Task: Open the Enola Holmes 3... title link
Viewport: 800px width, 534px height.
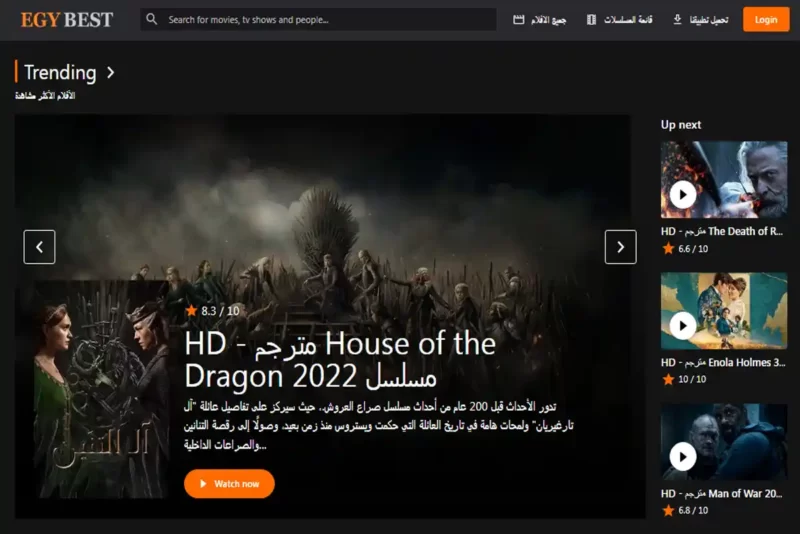Action: click(x=723, y=363)
